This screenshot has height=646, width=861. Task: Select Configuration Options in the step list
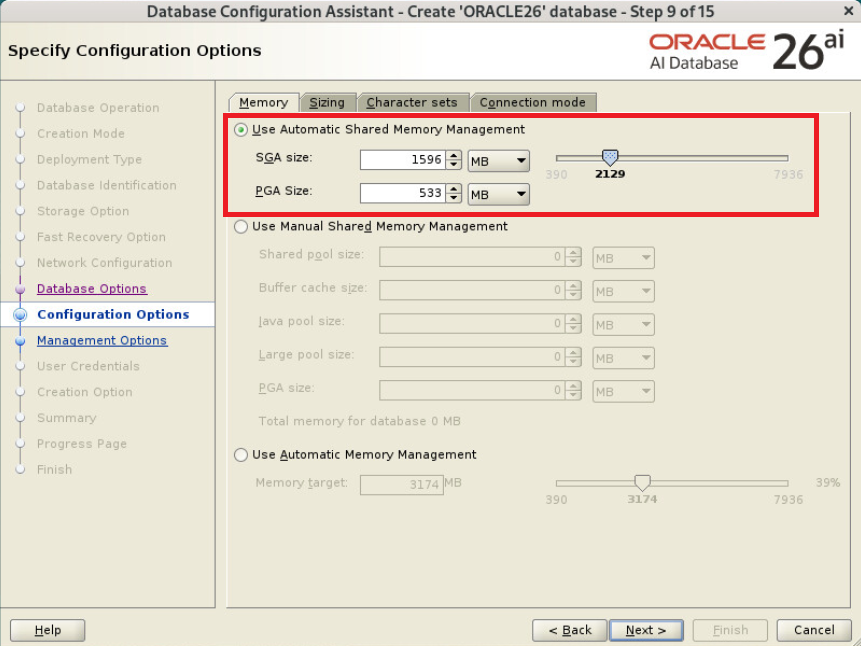[113, 314]
